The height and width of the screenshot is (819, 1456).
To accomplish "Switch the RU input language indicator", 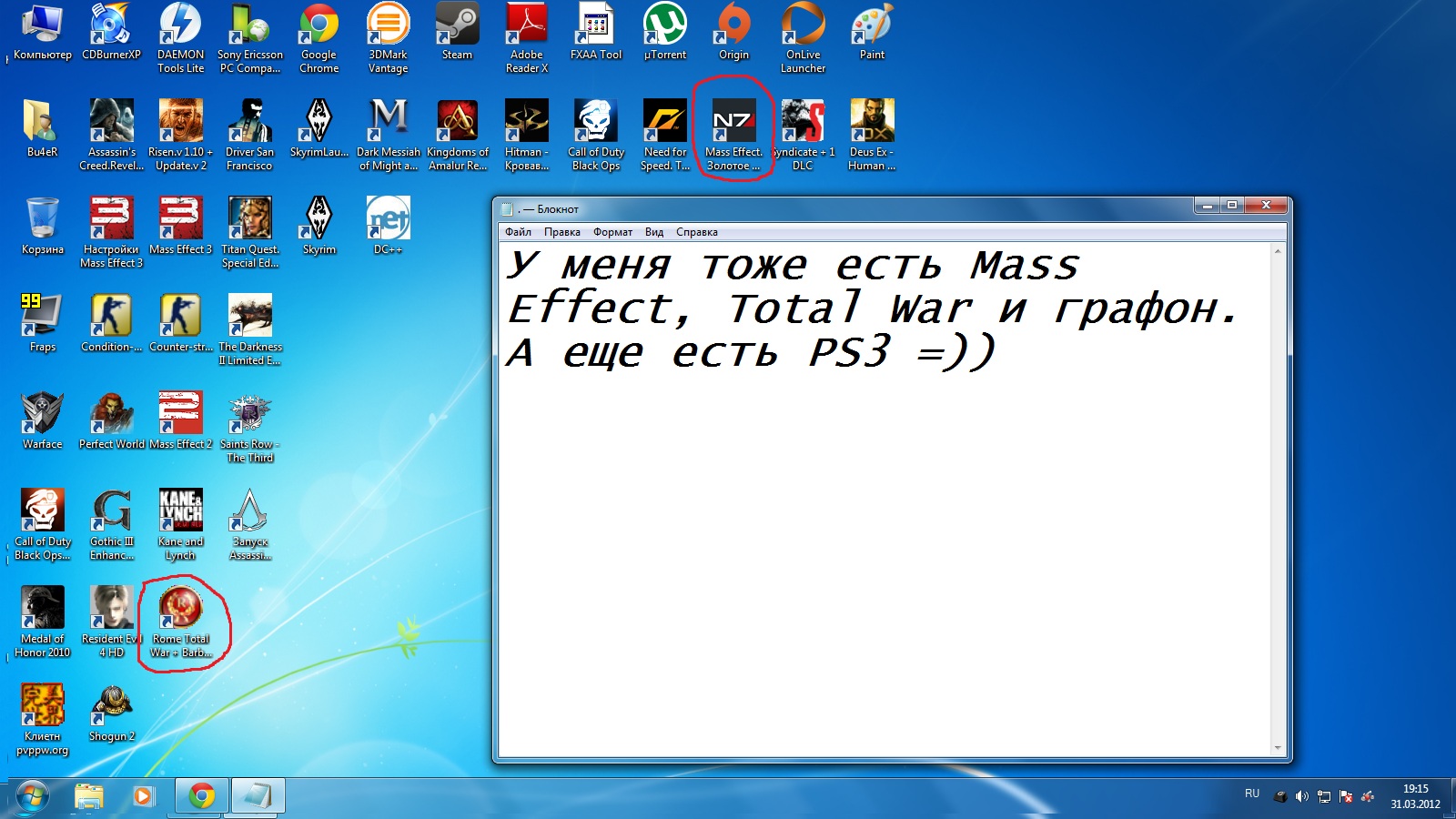I will pos(1252,794).
